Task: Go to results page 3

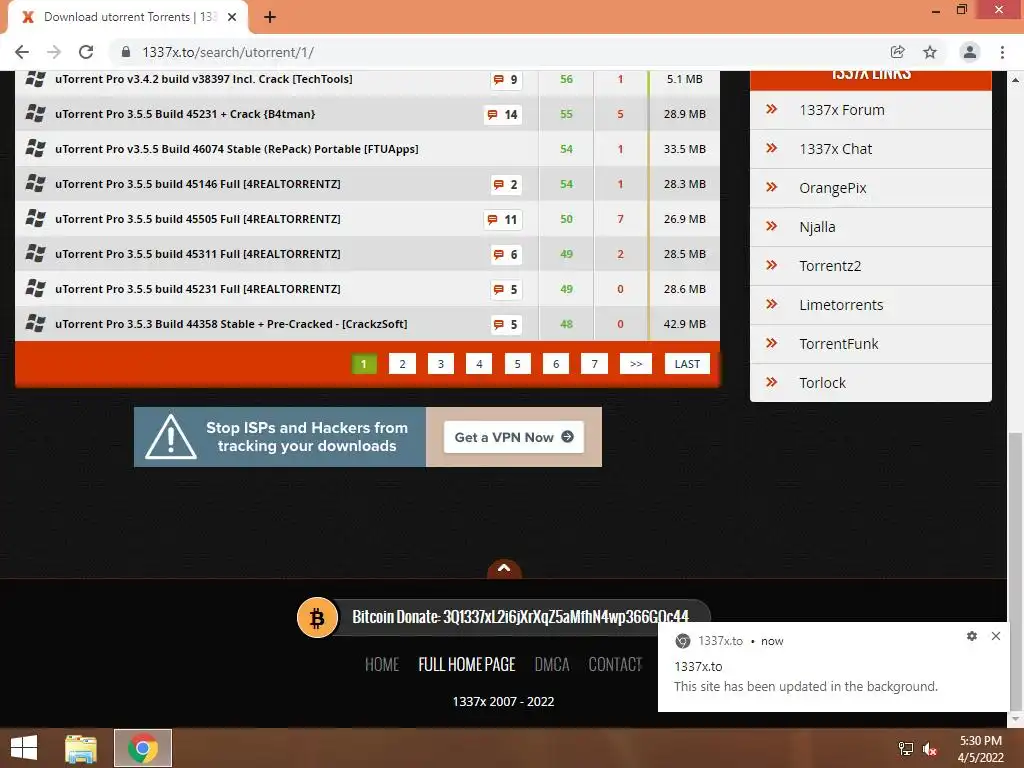Action: click(x=441, y=364)
